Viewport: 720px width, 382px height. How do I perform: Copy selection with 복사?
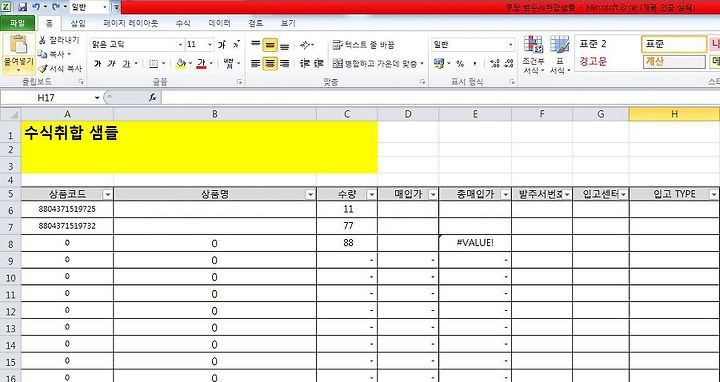click(55, 54)
